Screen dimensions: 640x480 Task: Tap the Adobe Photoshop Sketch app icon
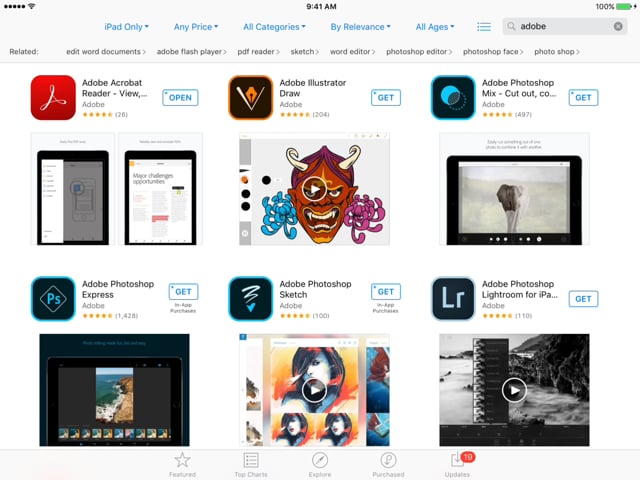[251, 298]
